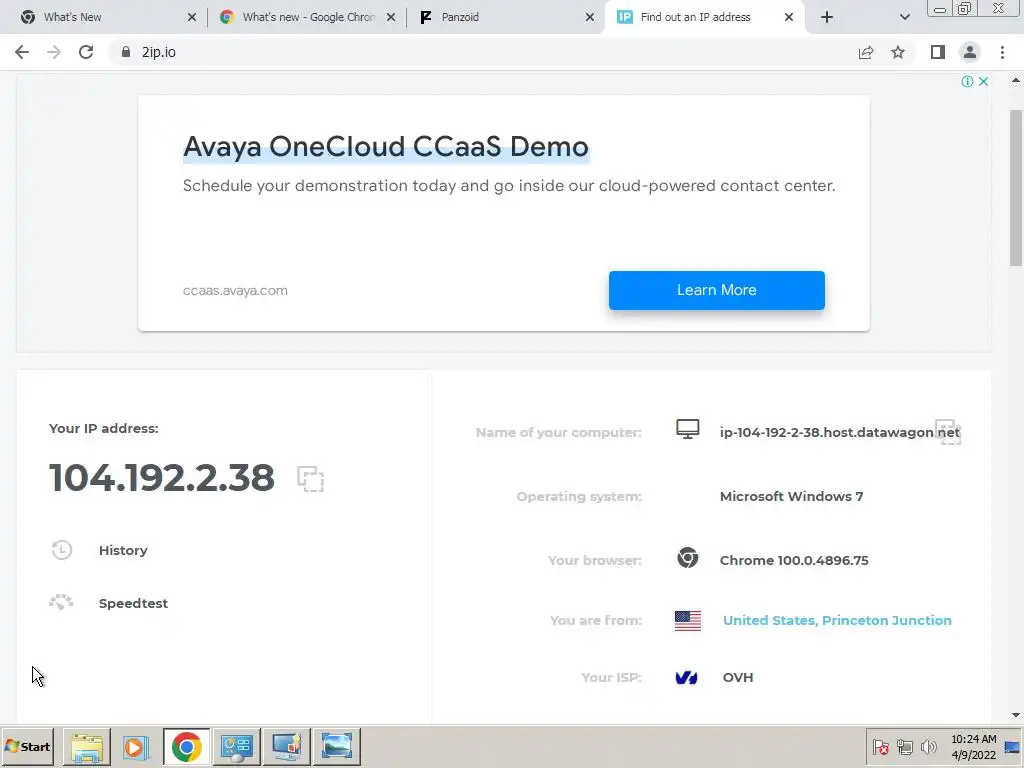
Task: Open the History link
Action: click(x=123, y=550)
